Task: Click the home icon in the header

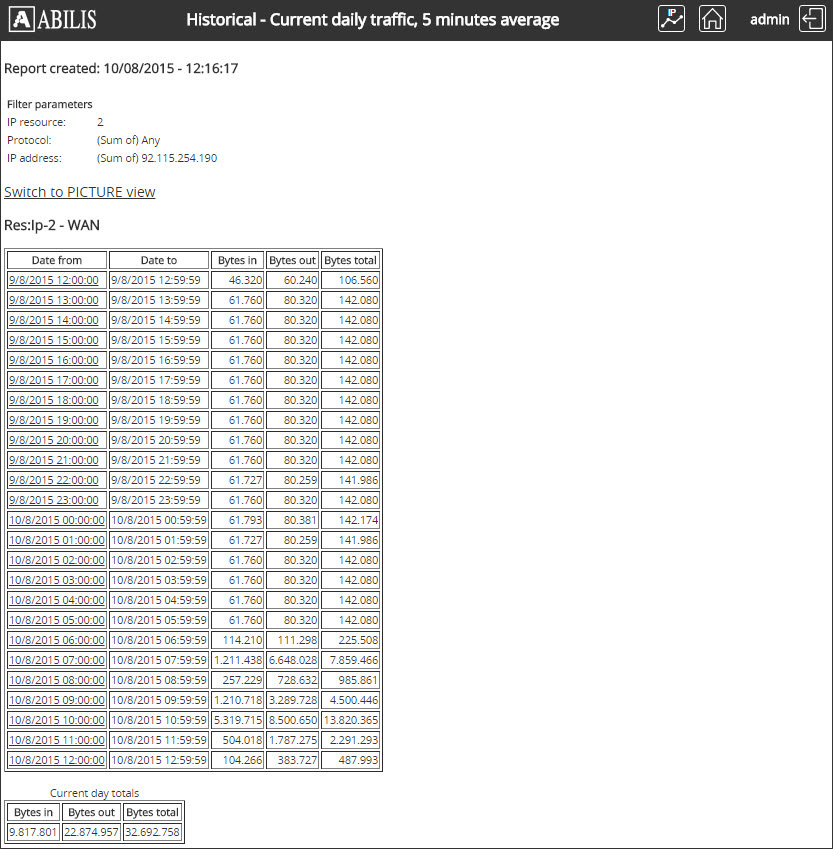Action: pos(712,18)
